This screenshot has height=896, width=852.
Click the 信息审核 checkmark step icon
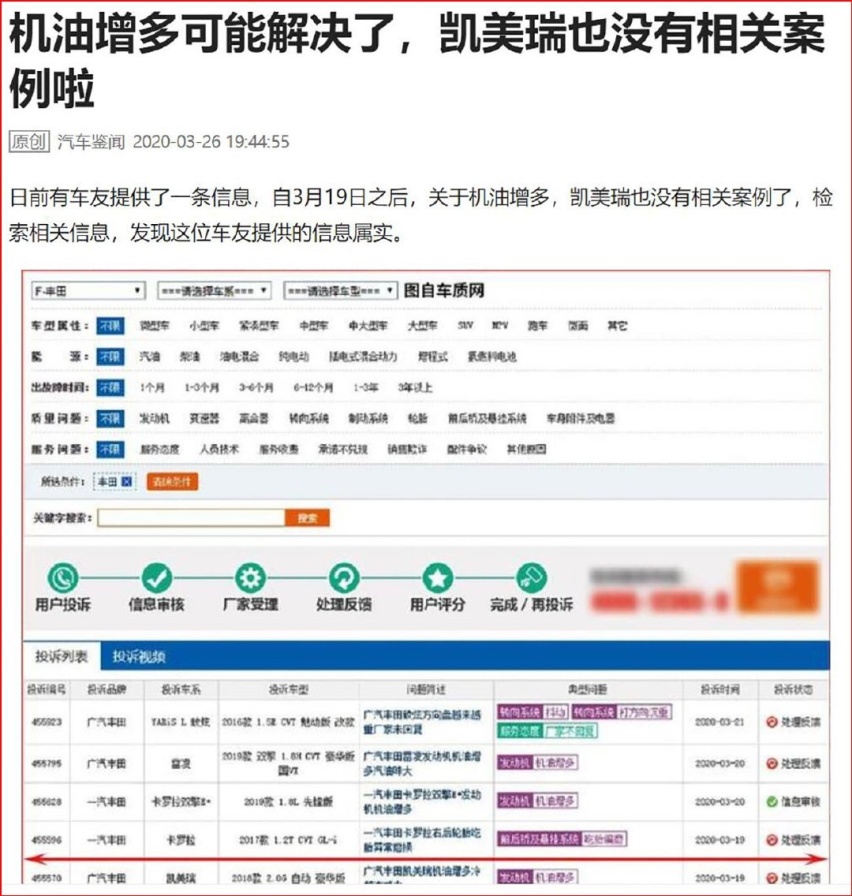coord(156,578)
